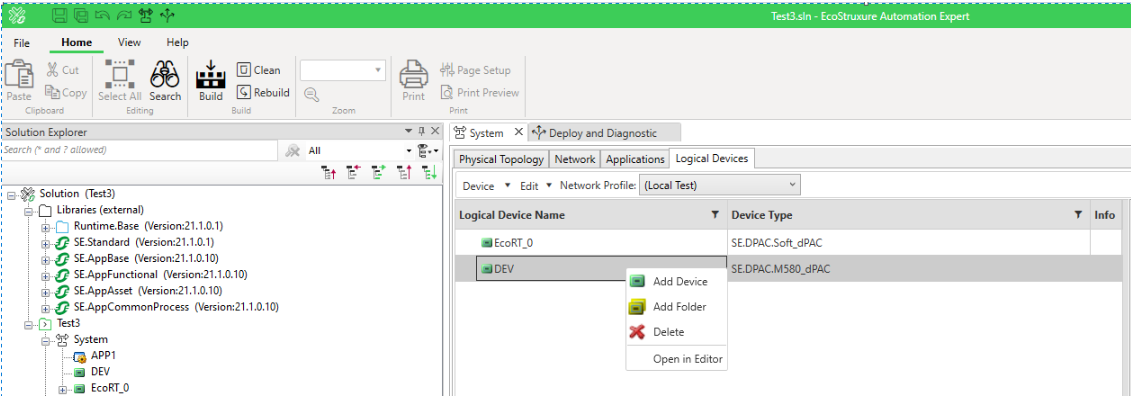Filter the Device Type column
Screen dimensions: 1131x404
[1078, 215]
